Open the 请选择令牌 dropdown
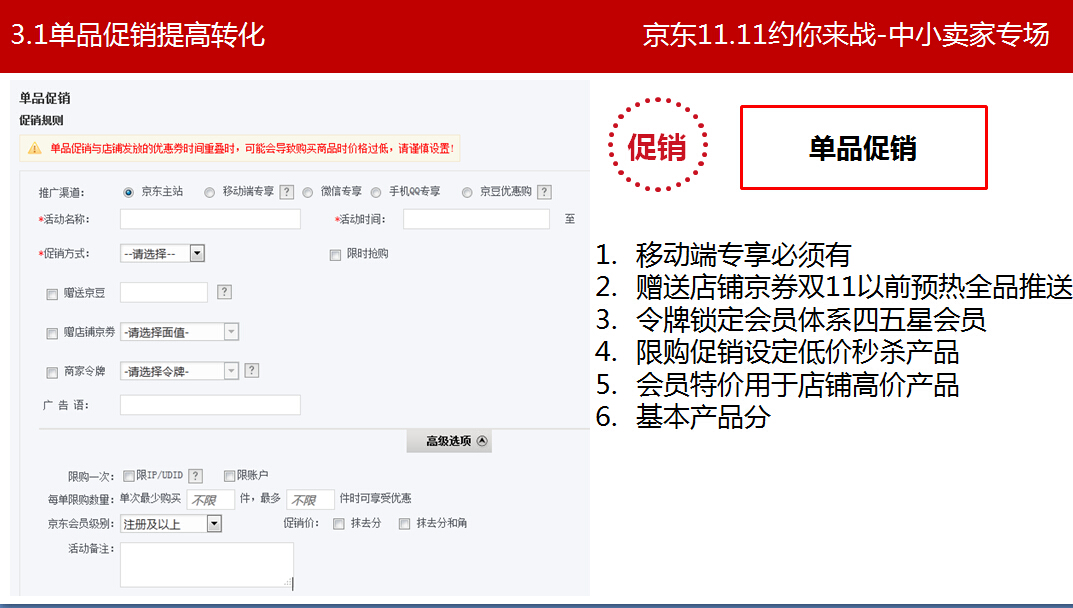This screenshot has width=1073, height=608. (179, 371)
